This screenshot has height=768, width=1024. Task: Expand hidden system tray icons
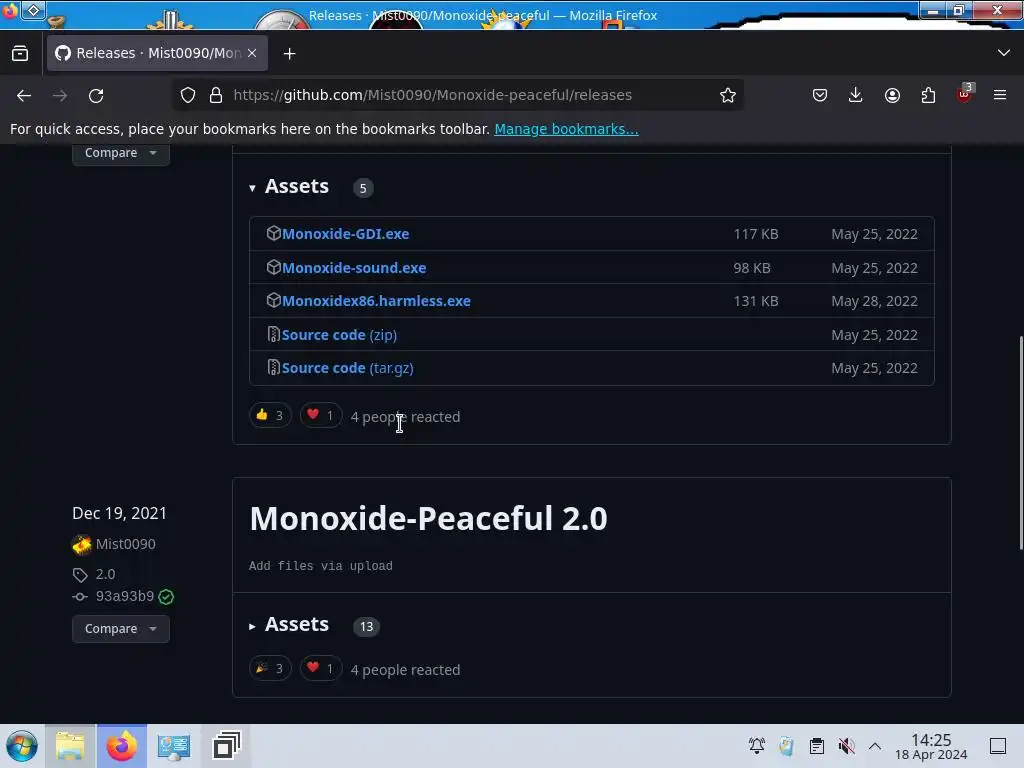(875, 746)
